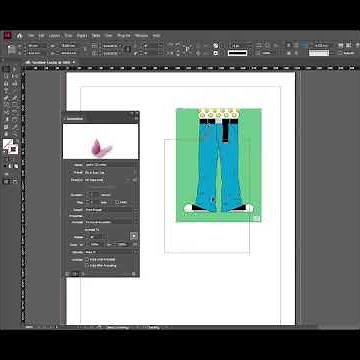Screen dimensions: 360x360
Task: Select the Page tool
Action: (6, 76)
